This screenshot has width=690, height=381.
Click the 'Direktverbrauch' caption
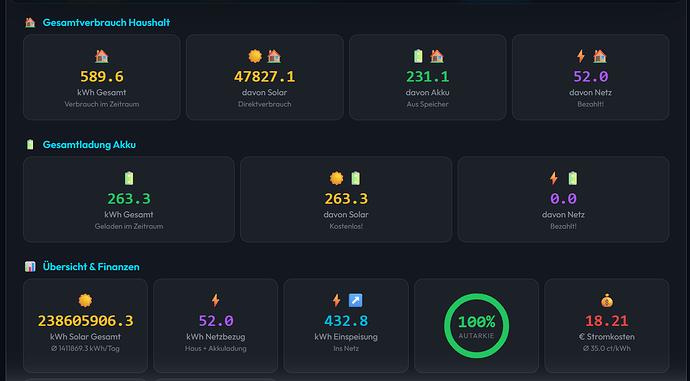click(264, 104)
